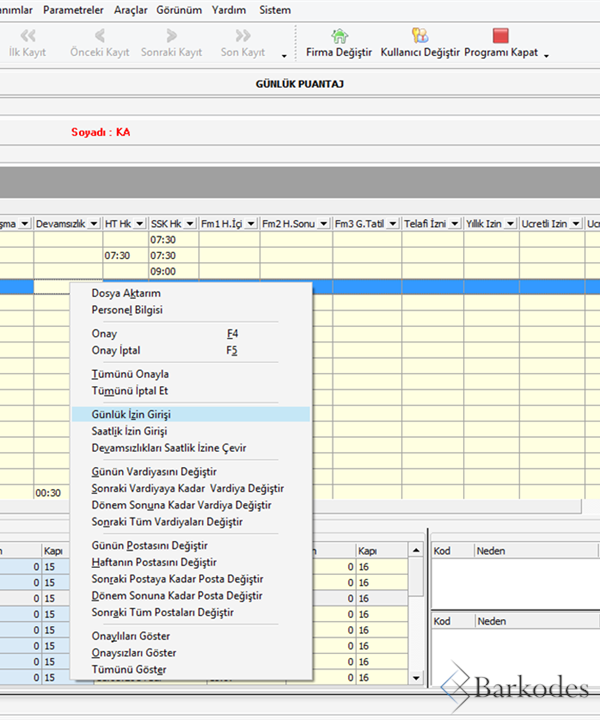The image size is (600, 720).
Task: Jump to last record with Son Kayıt
Action: pyautogui.click(x=242, y=37)
